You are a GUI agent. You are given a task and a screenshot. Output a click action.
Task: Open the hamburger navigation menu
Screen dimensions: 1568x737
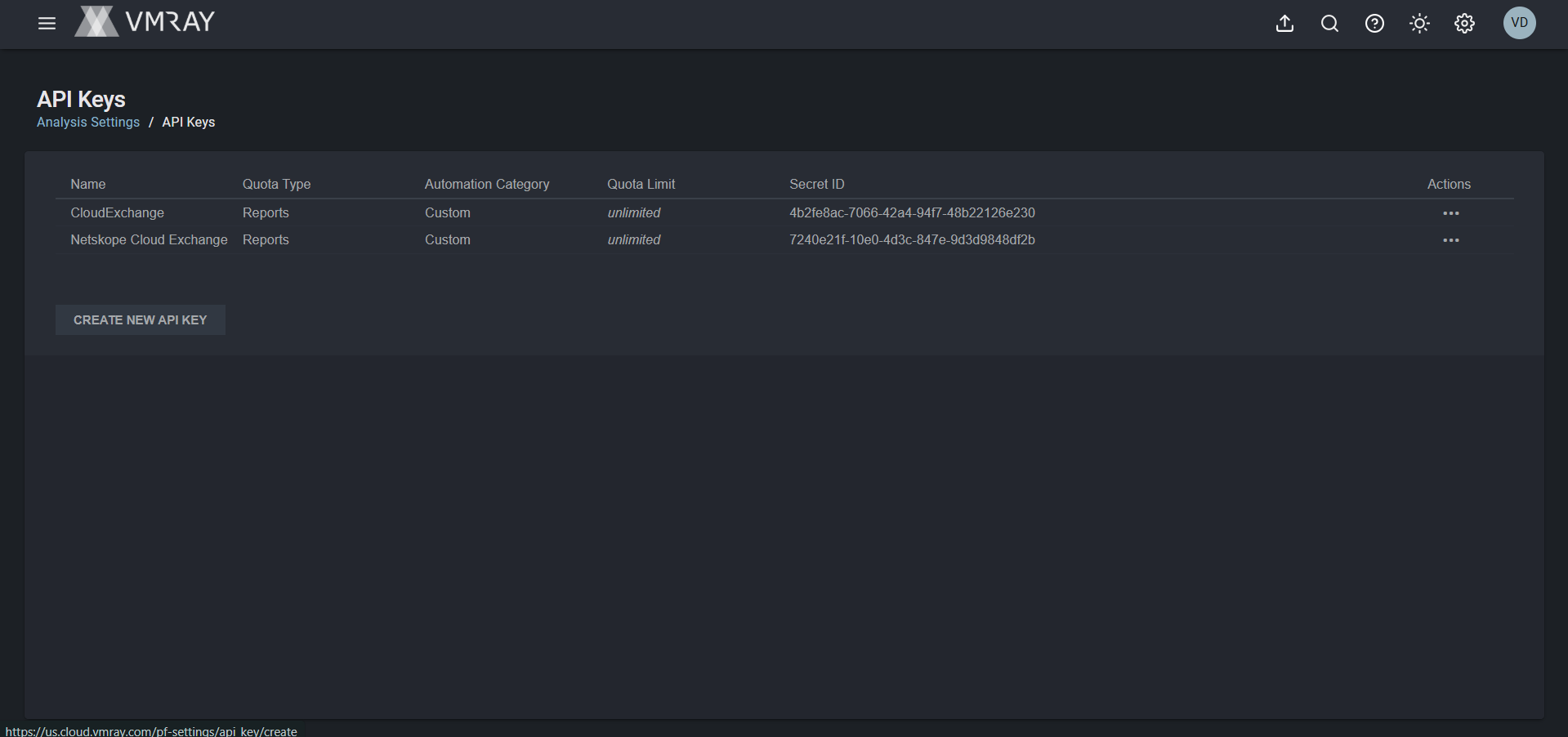click(47, 23)
